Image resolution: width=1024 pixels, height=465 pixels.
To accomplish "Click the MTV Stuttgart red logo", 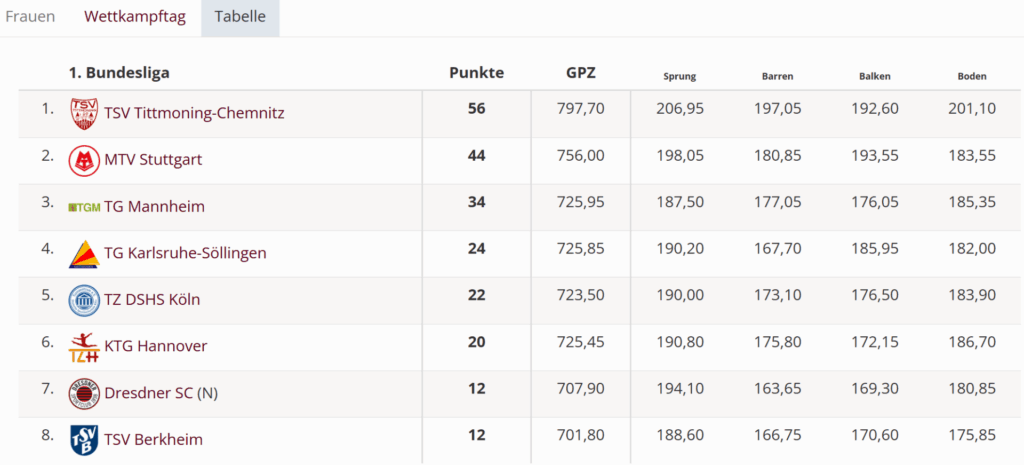I will tap(84, 160).
